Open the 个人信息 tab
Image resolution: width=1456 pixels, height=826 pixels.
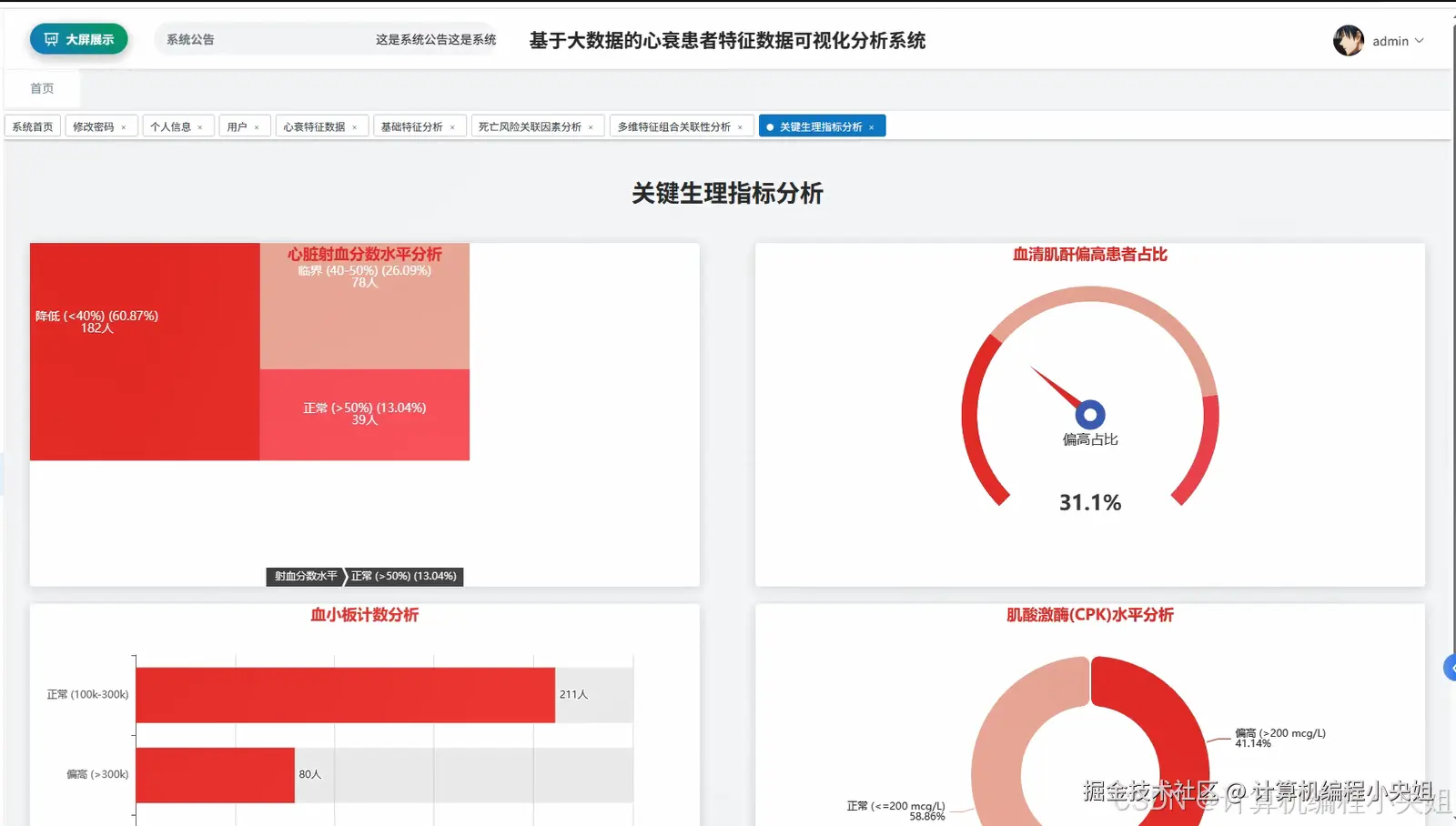coord(172,126)
